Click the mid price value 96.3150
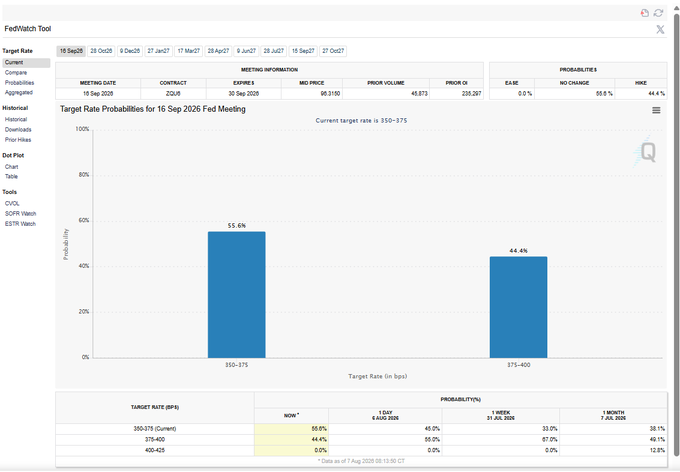Viewport: 680px width, 472px height. pyautogui.click(x=312, y=94)
